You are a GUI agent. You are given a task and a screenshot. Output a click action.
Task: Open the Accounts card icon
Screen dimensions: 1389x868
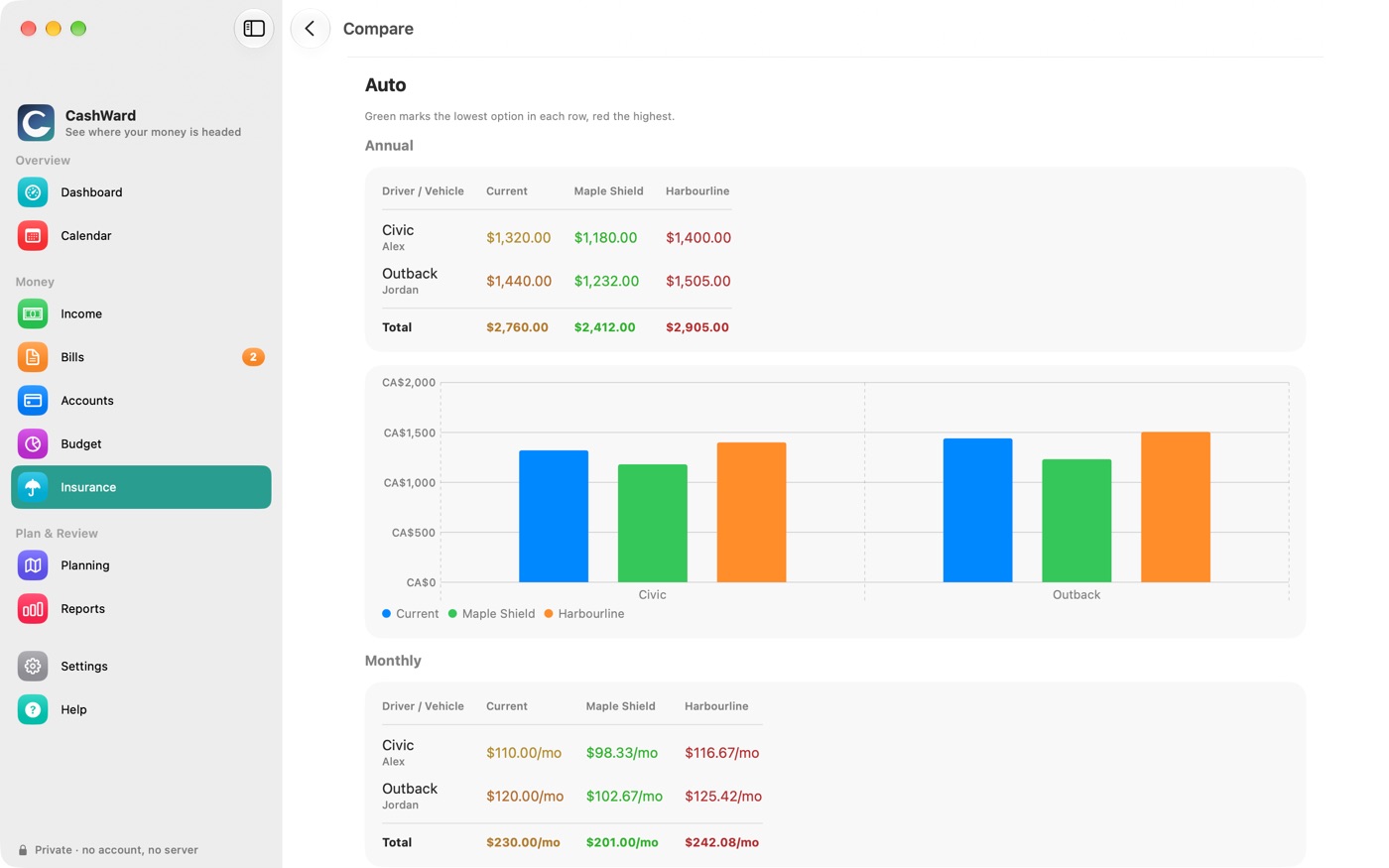pos(33,401)
